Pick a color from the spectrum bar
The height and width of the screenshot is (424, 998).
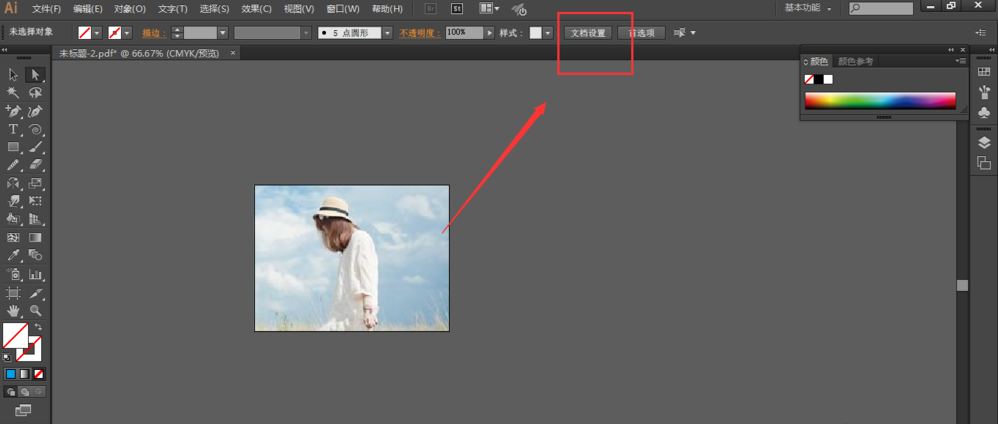click(880, 100)
